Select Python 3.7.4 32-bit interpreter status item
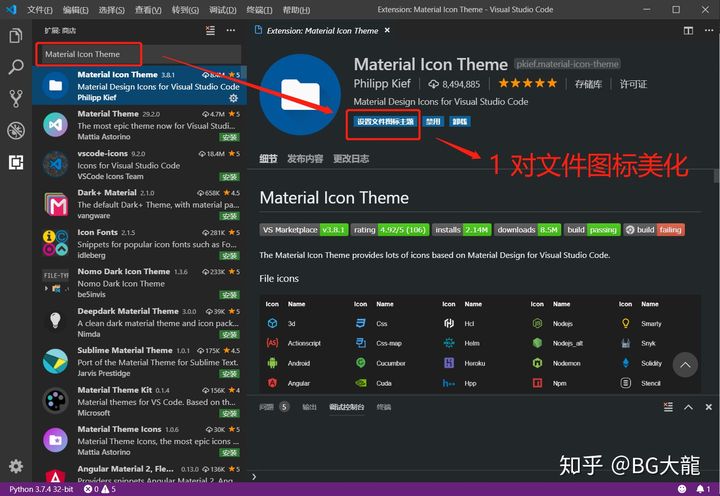 point(41,489)
